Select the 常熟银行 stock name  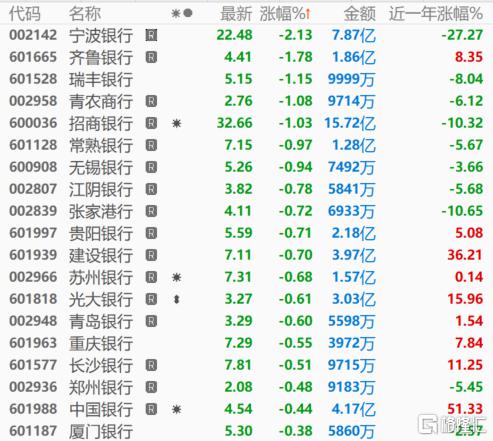[x=101, y=145]
